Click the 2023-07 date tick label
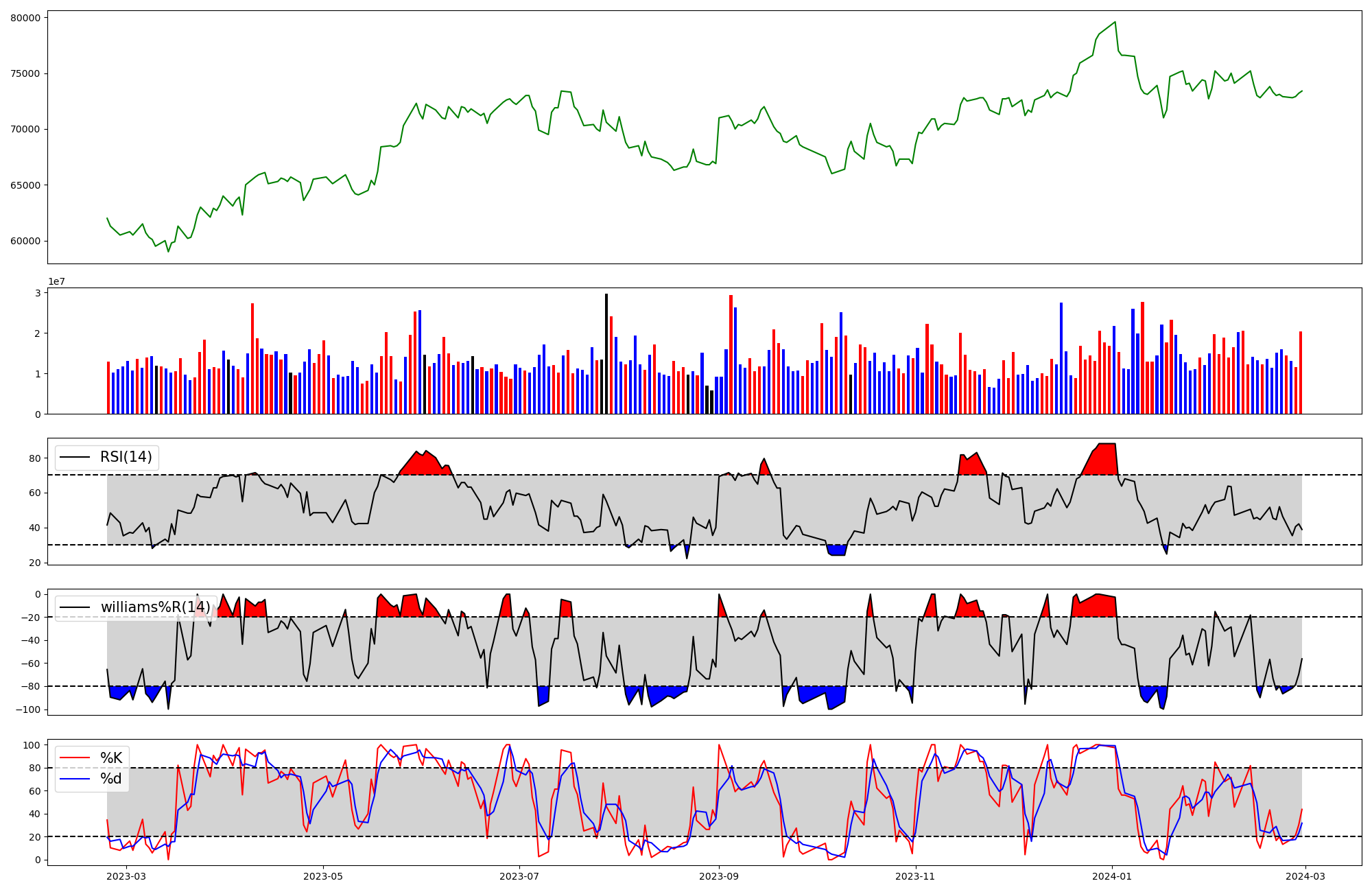 tap(519, 876)
